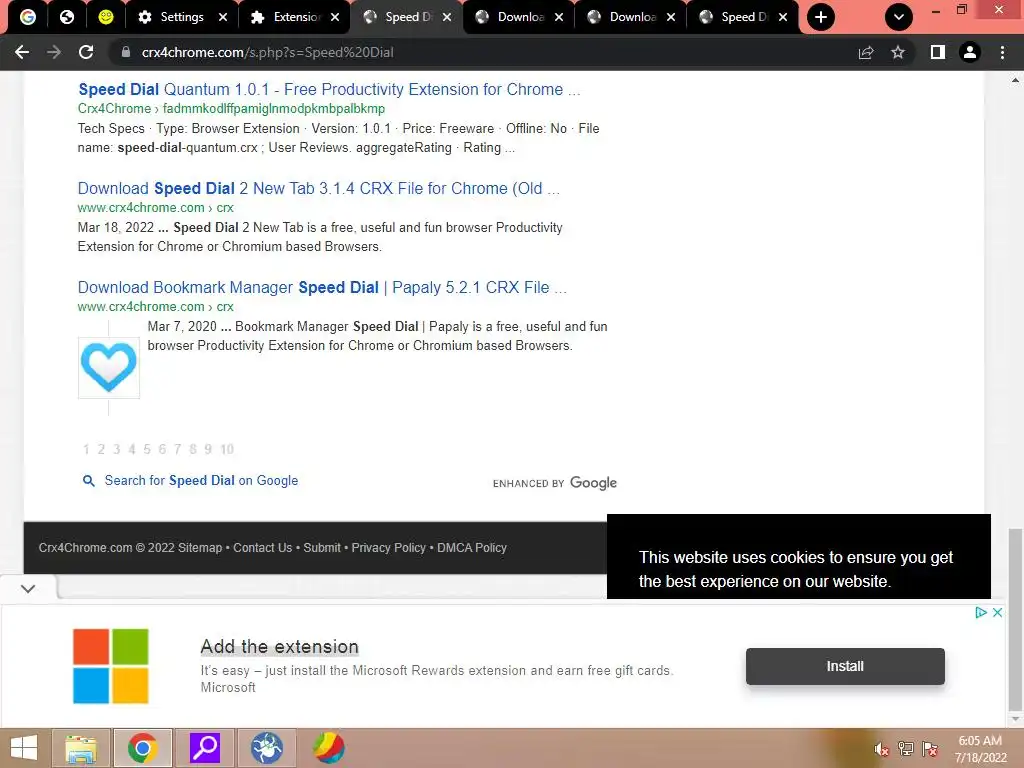Go back to previous page
Viewport: 1024px width, 768px height.
(22, 52)
